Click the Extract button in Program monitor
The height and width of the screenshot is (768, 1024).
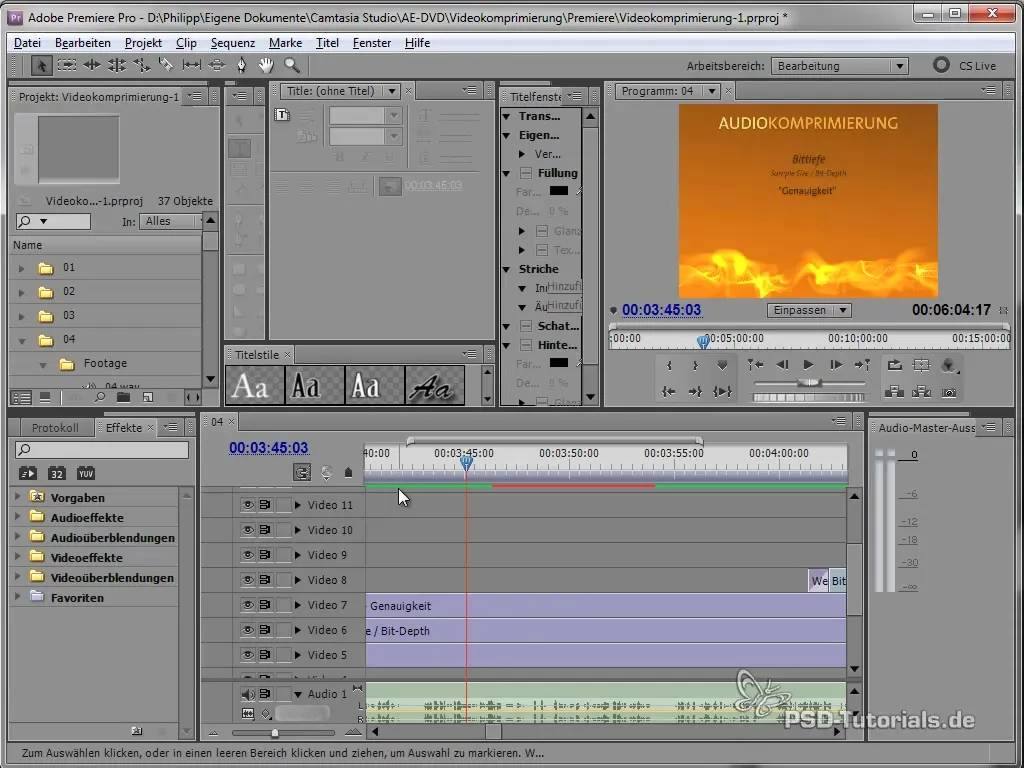coord(921,392)
